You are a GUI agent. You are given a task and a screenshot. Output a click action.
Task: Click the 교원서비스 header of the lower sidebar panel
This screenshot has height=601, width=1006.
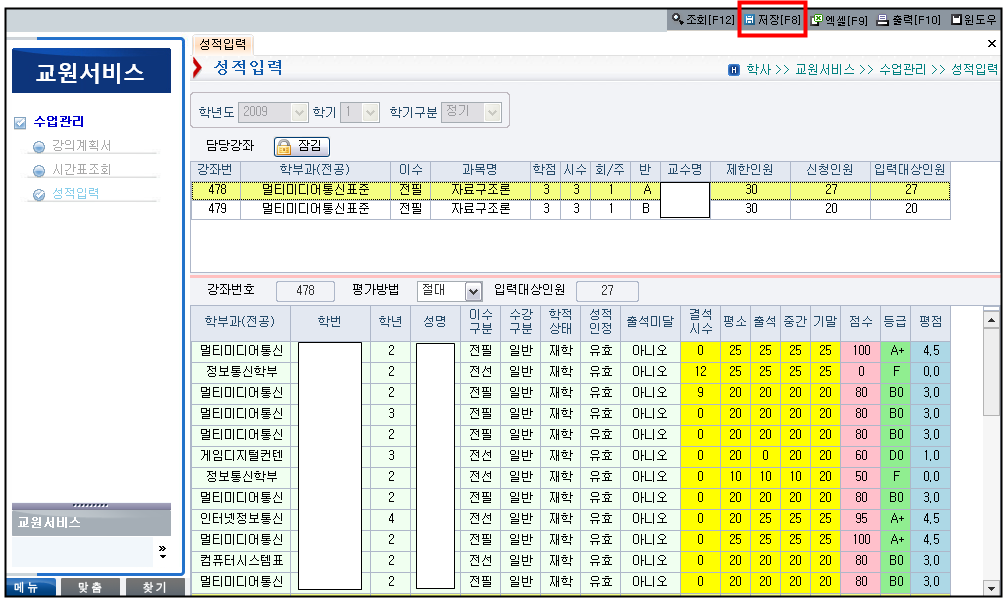[x=91, y=522]
